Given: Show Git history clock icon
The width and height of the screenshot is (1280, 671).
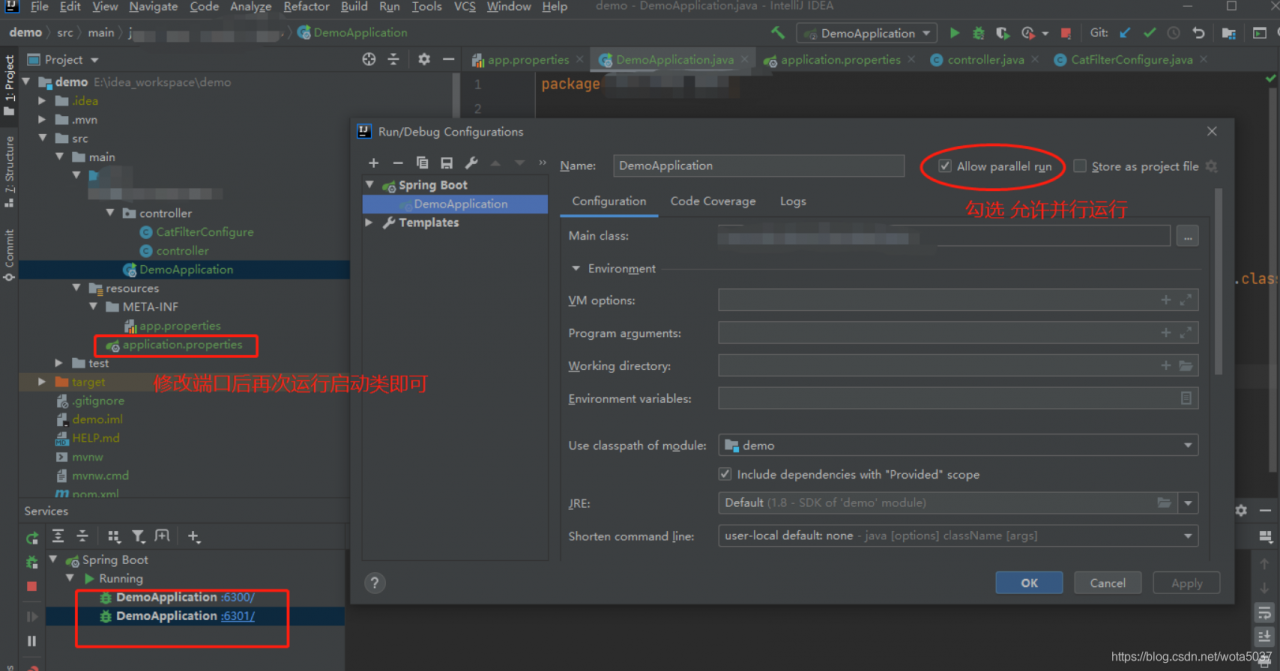Looking at the screenshot, I should [1173, 33].
